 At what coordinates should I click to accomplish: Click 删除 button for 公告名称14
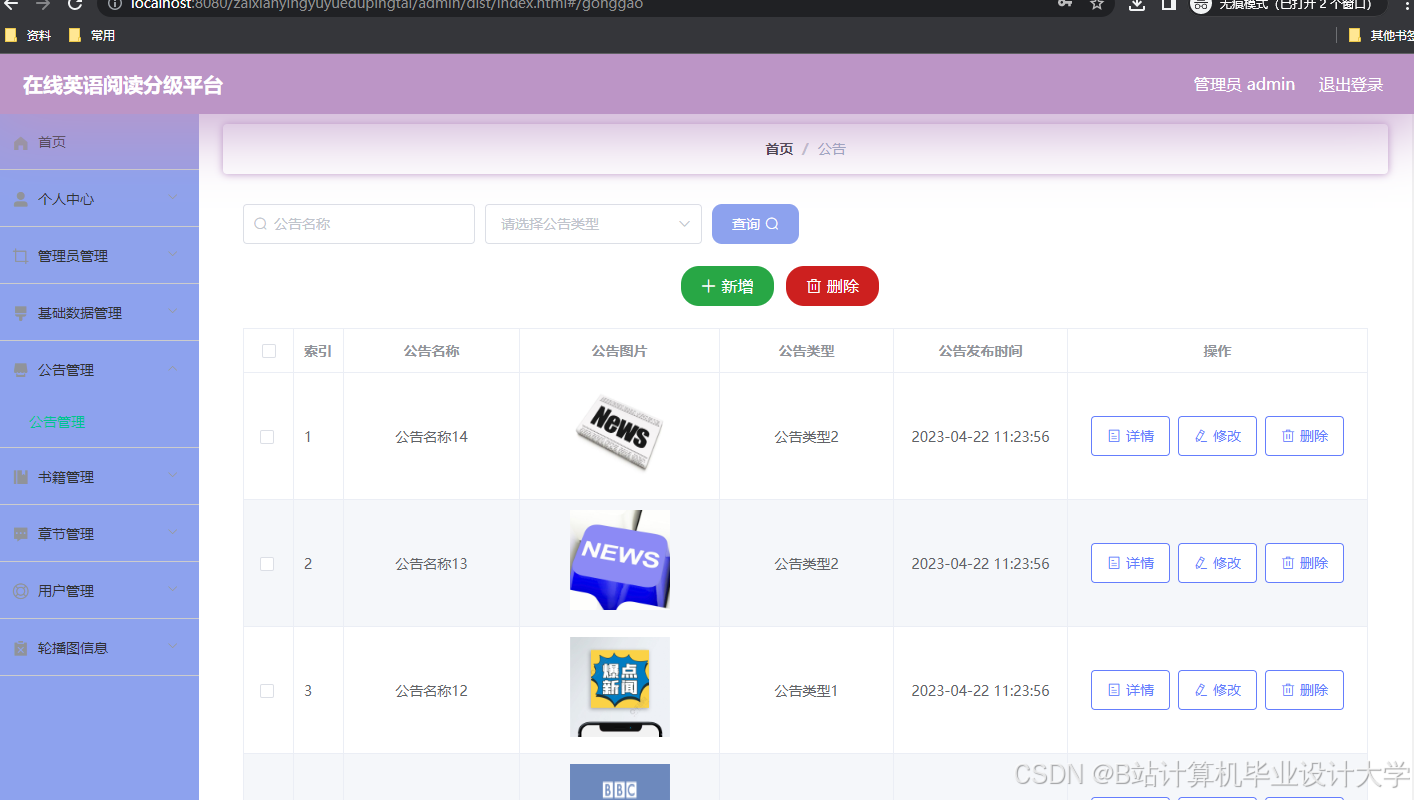click(x=1304, y=436)
